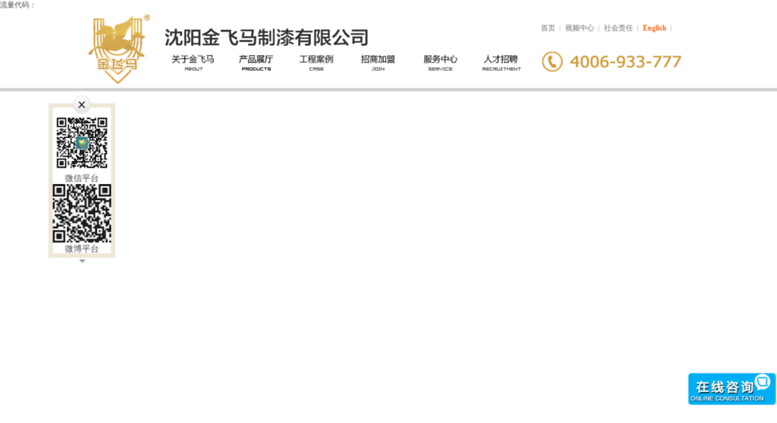Switch the site to English
Viewport: 777px width, 423px height.
point(654,28)
